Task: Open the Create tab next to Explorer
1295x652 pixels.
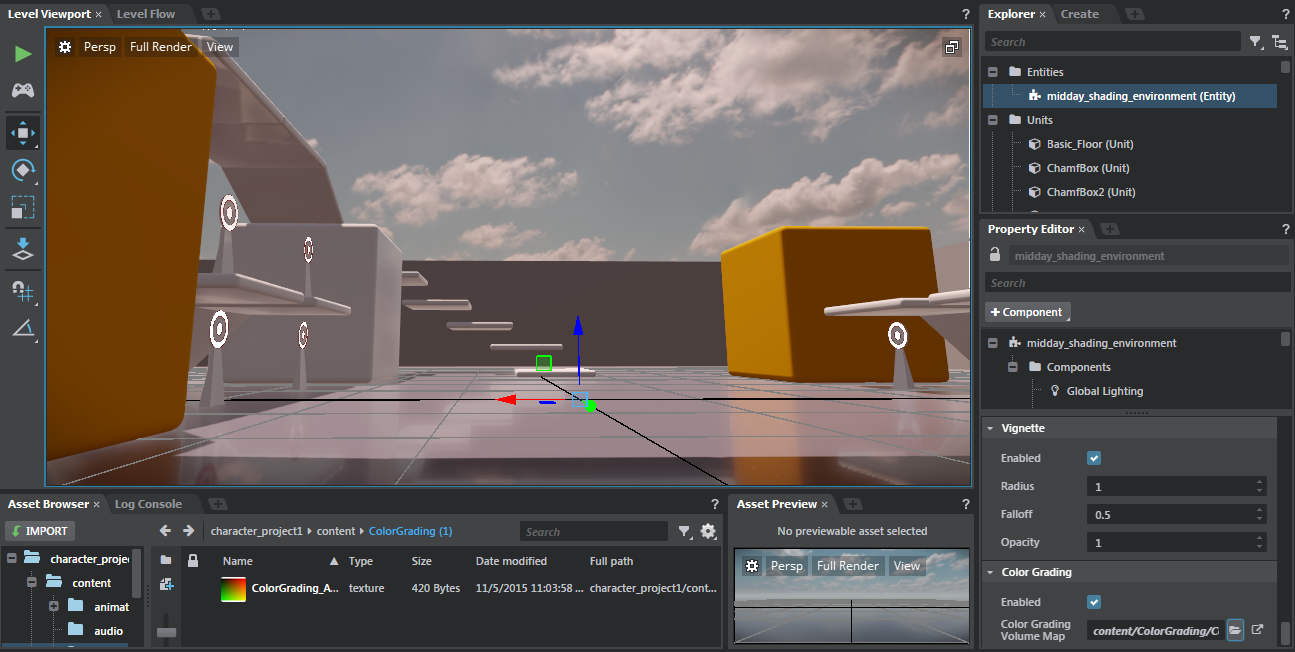Action: pyautogui.click(x=1079, y=13)
